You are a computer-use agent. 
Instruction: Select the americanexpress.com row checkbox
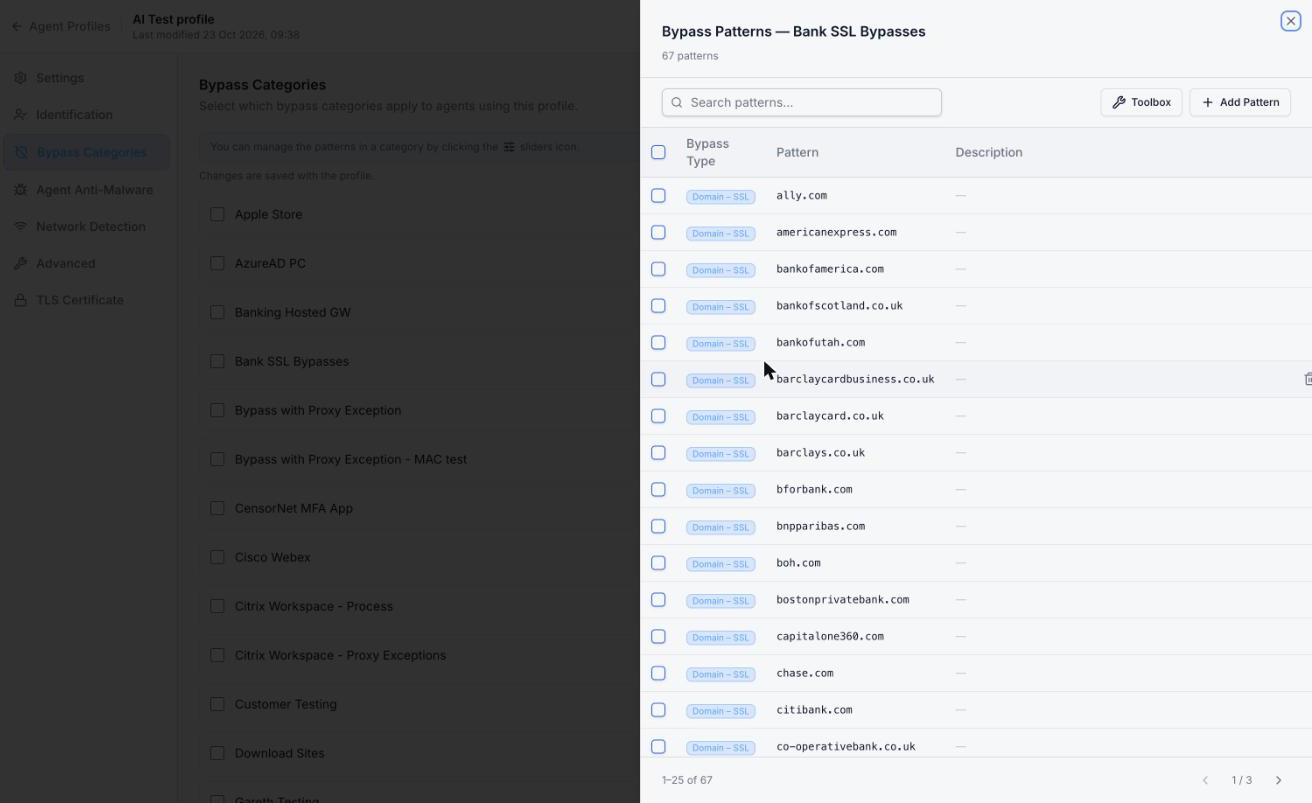658,232
